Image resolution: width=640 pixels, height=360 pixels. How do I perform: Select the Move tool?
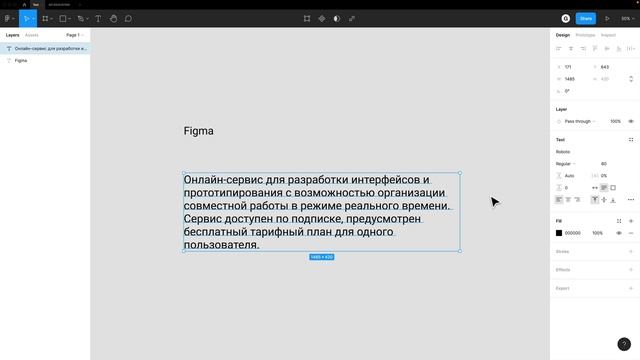[x=27, y=18]
